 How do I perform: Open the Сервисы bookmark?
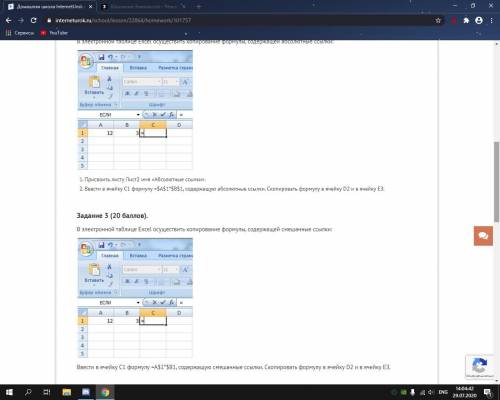20,33
